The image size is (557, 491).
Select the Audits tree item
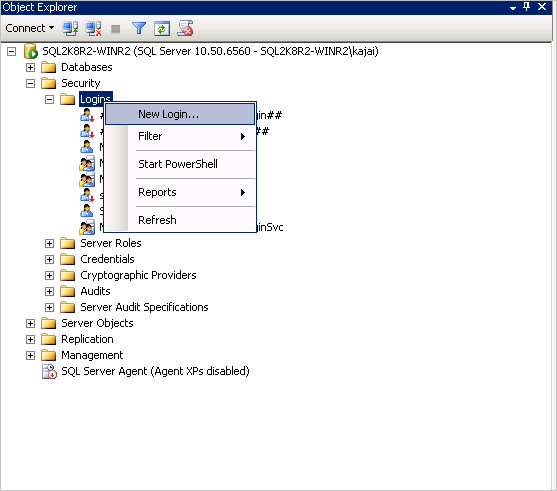95,291
